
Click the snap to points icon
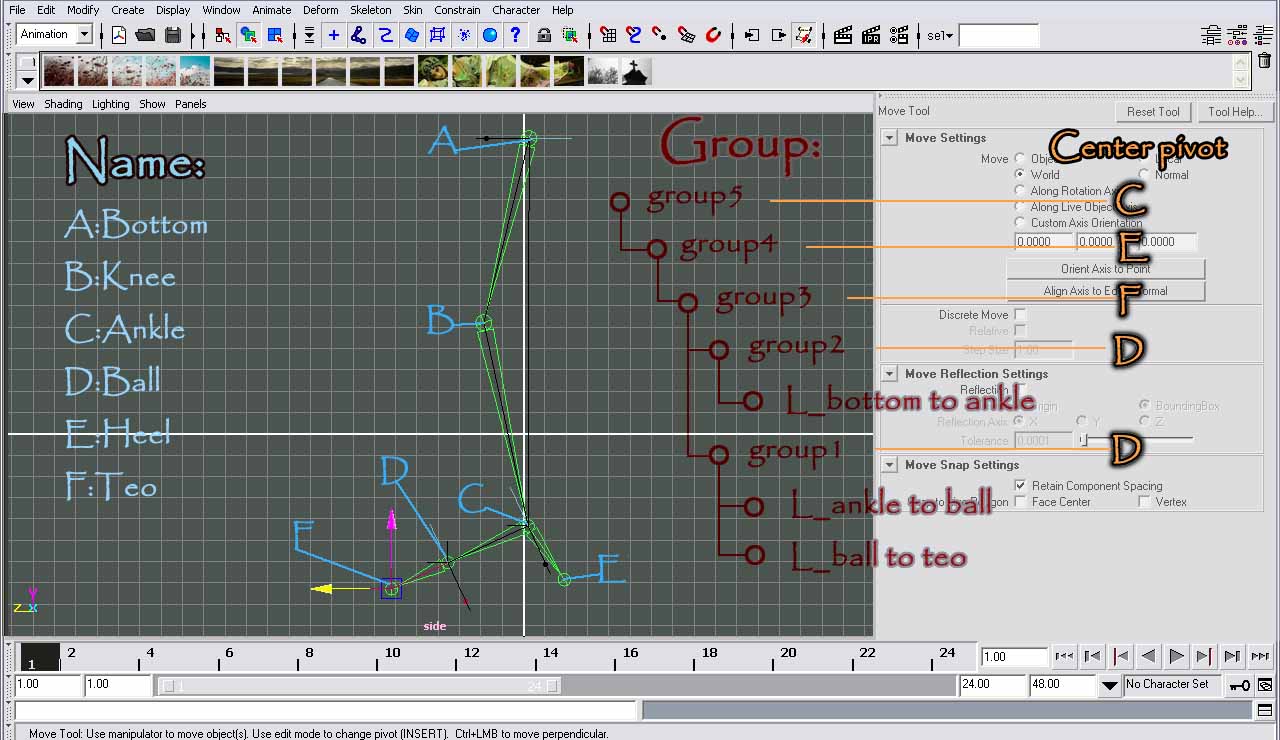(660, 35)
